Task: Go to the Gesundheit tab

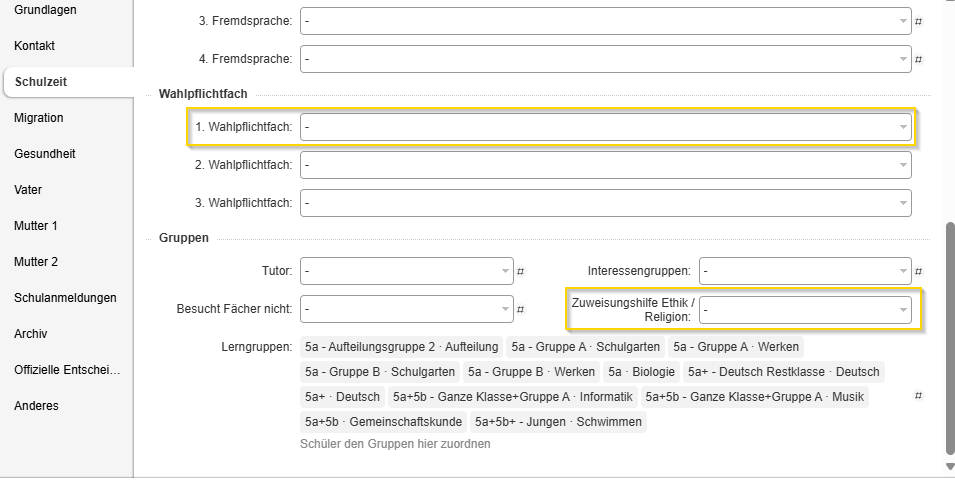Action: click(44, 153)
